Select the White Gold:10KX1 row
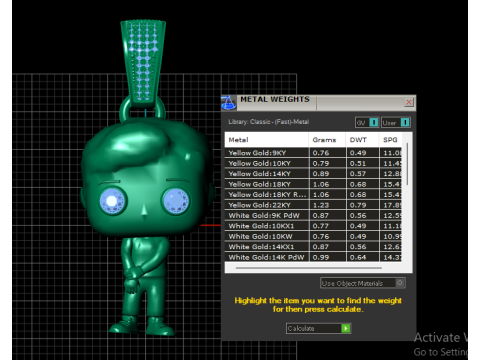The width and height of the screenshot is (480, 360). pos(313,226)
